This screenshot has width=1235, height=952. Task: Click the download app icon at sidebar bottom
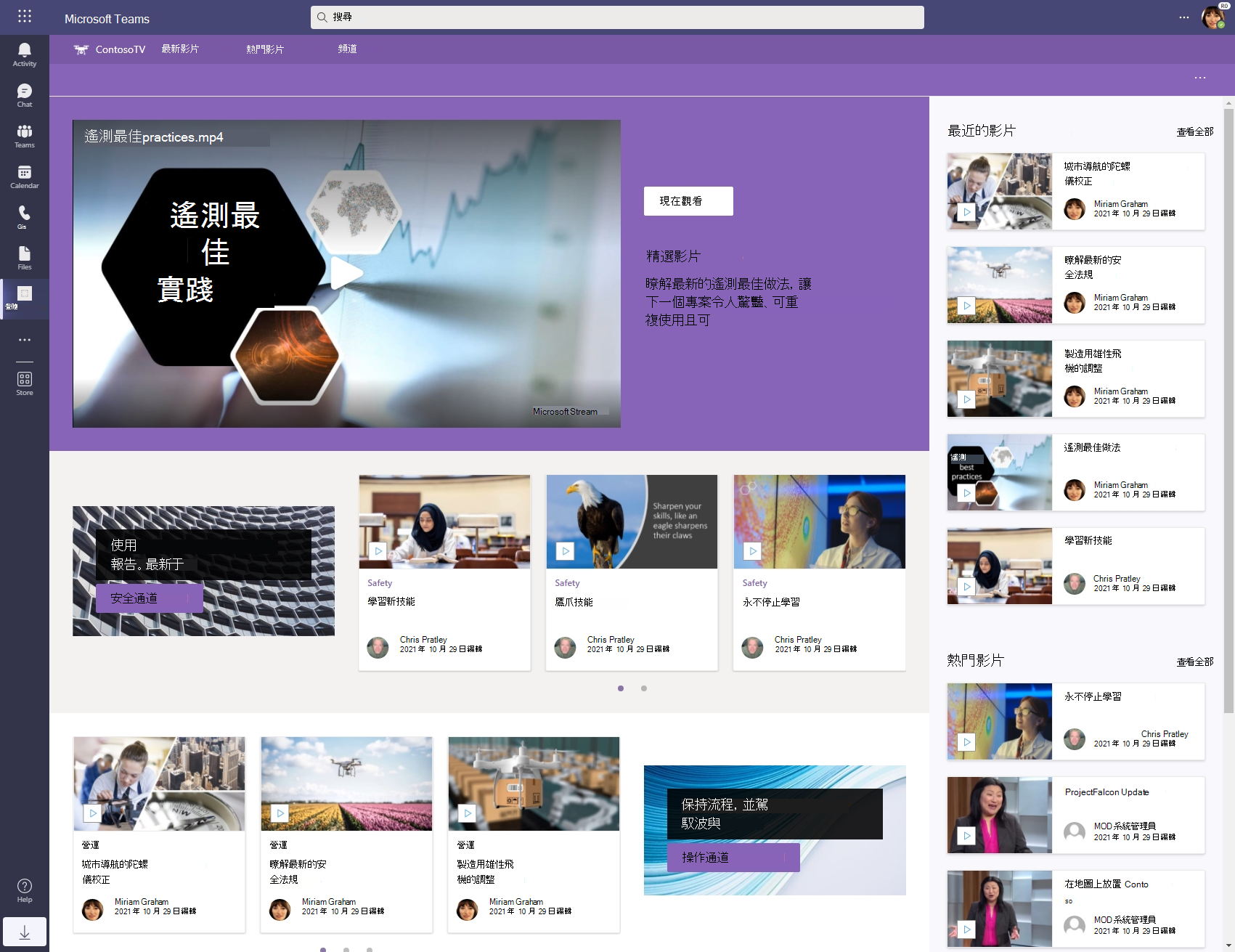24,932
